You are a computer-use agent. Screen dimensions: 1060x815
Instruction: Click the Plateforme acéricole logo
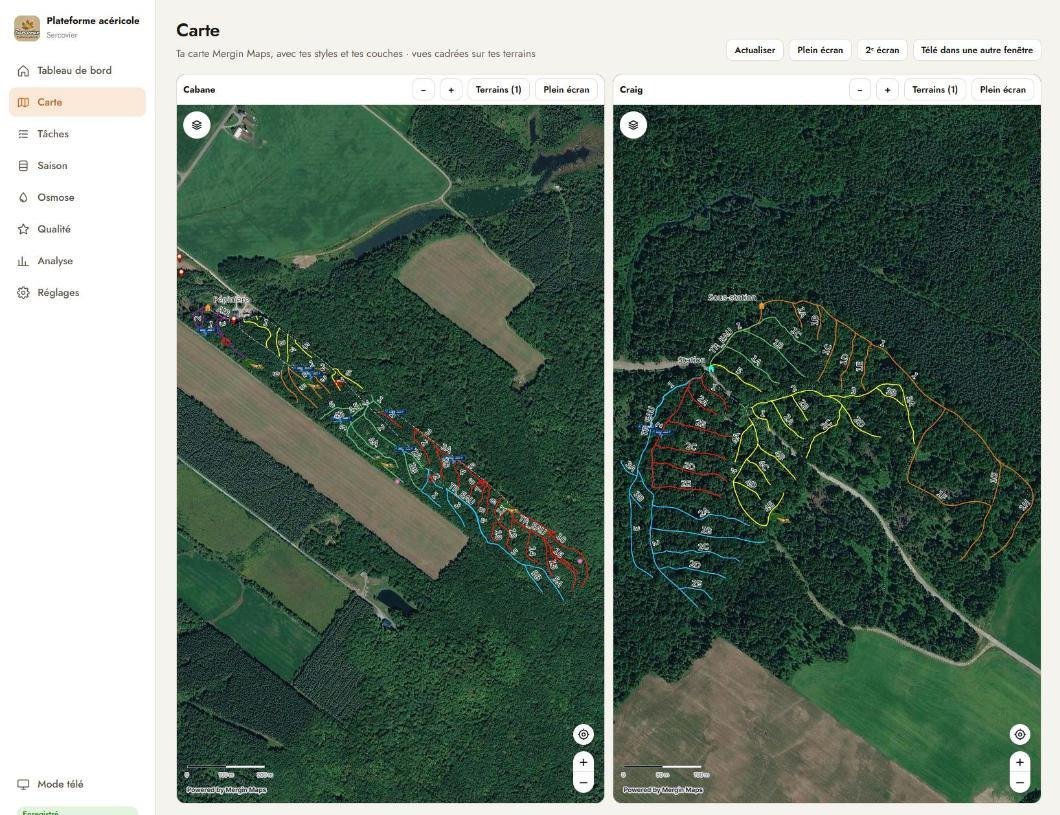(x=27, y=28)
